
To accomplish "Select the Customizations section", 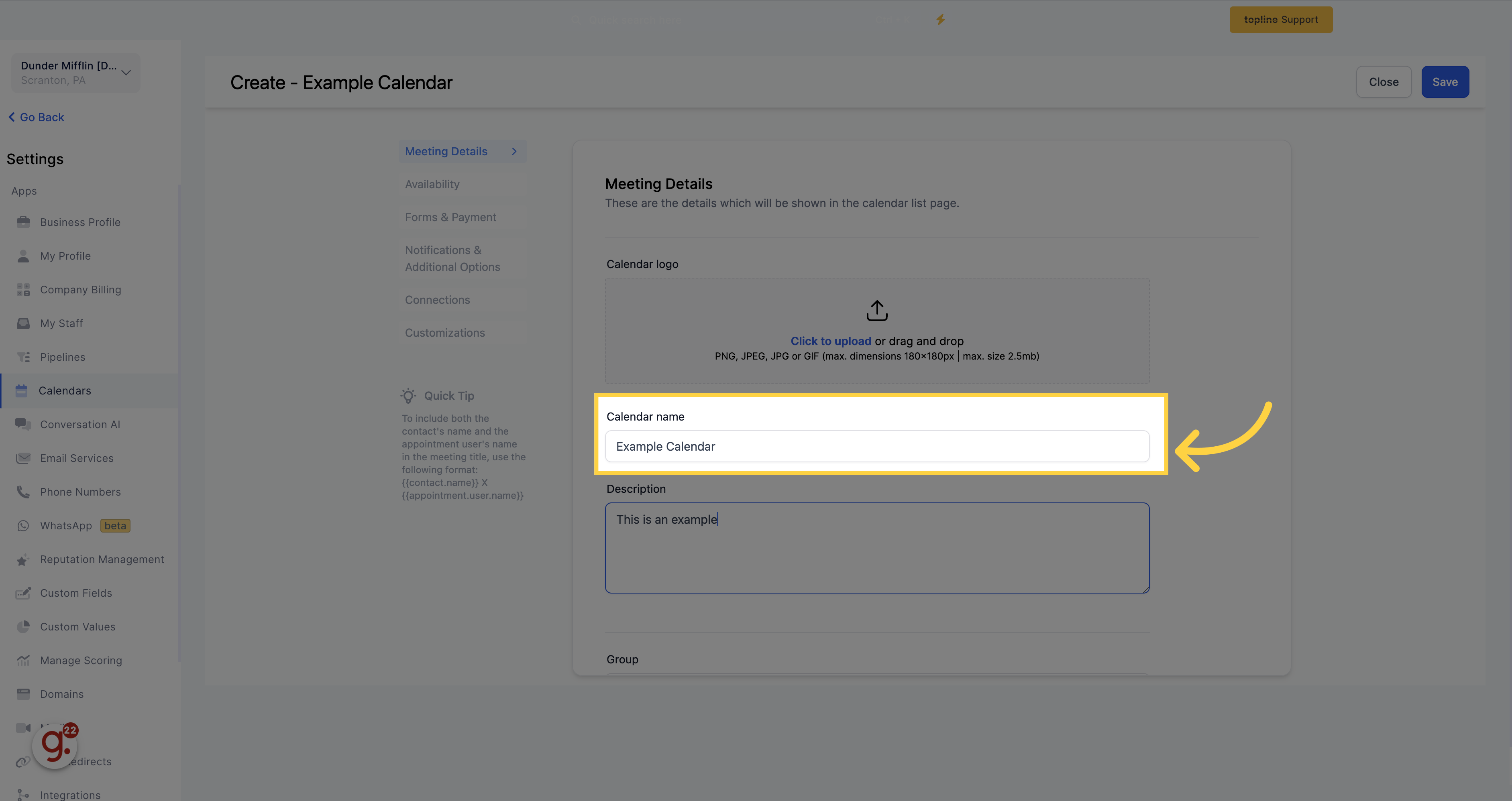I will coord(445,333).
